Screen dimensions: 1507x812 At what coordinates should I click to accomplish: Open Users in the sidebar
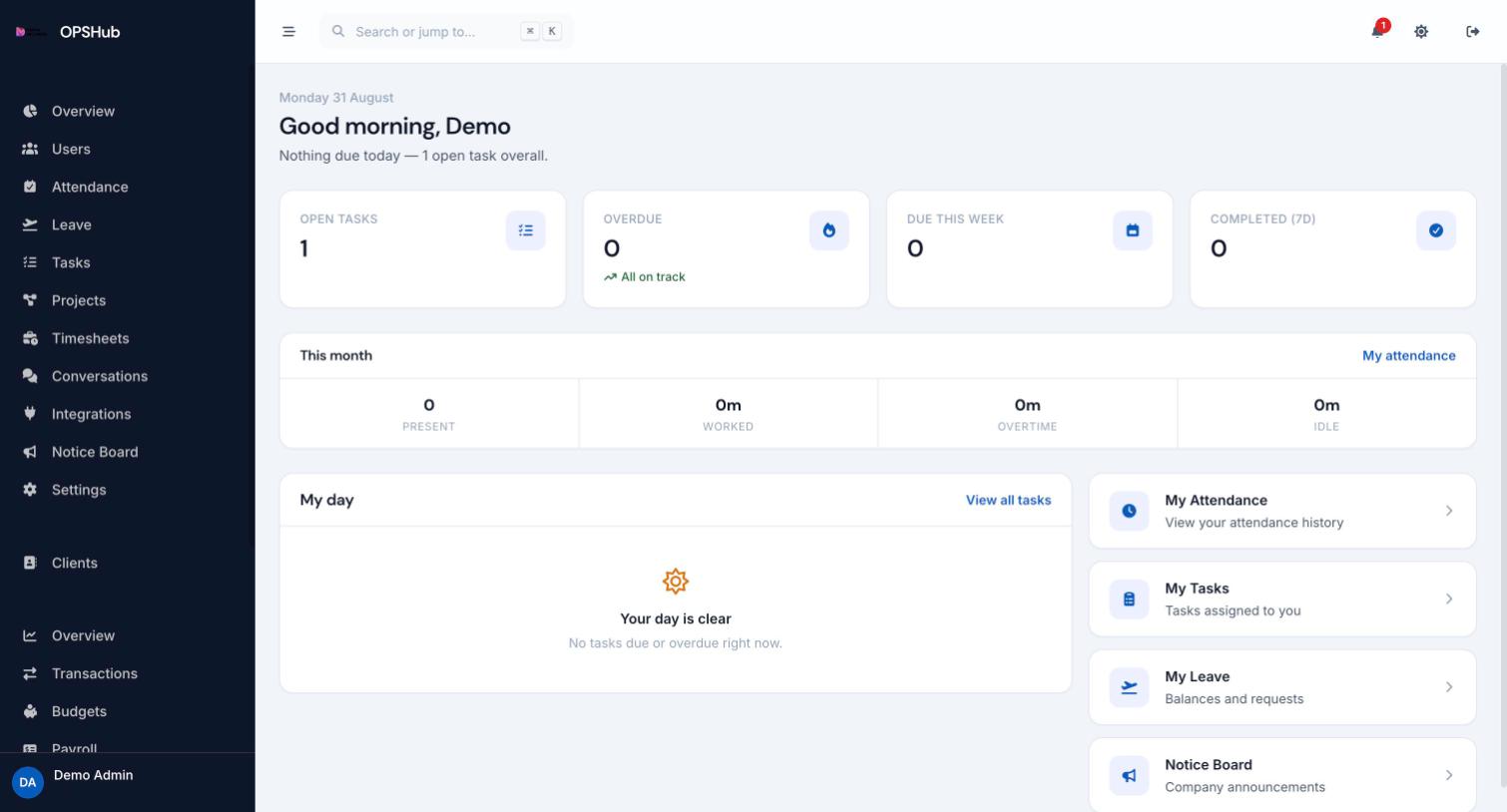click(127, 149)
